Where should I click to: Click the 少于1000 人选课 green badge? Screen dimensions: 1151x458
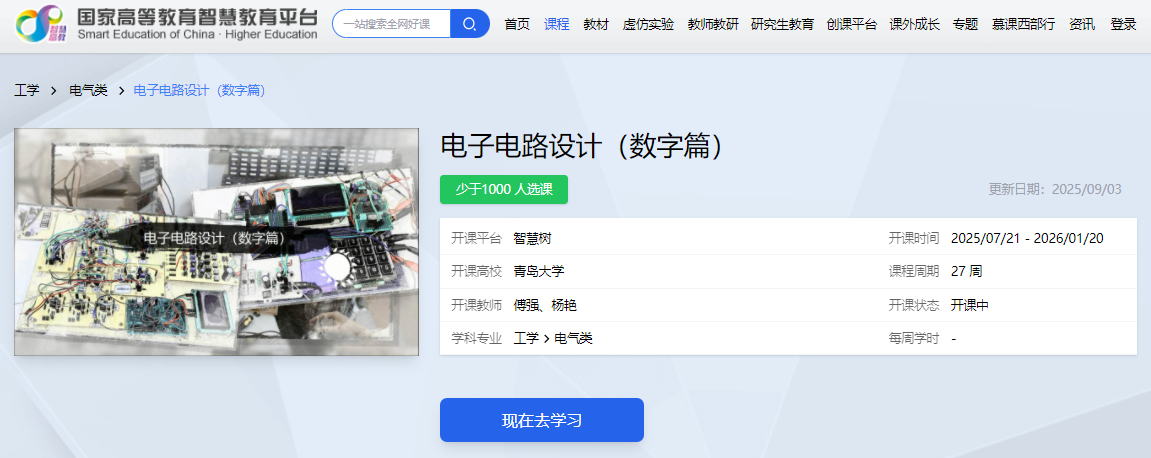click(x=504, y=189)
